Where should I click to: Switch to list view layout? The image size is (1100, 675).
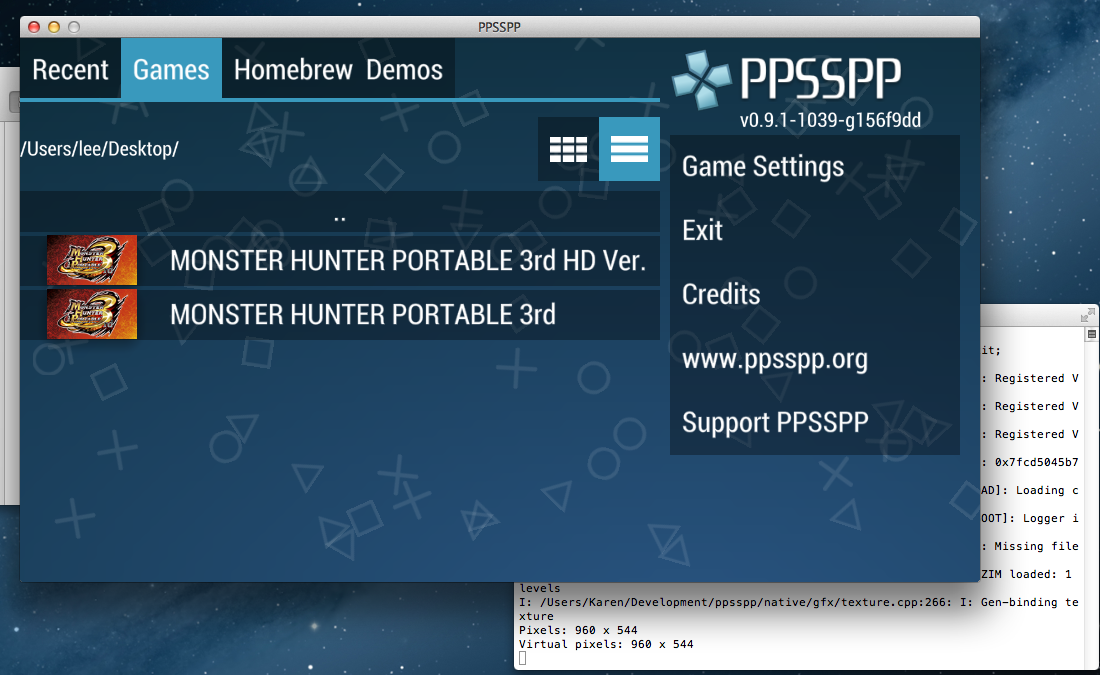(x=629, y=149)
